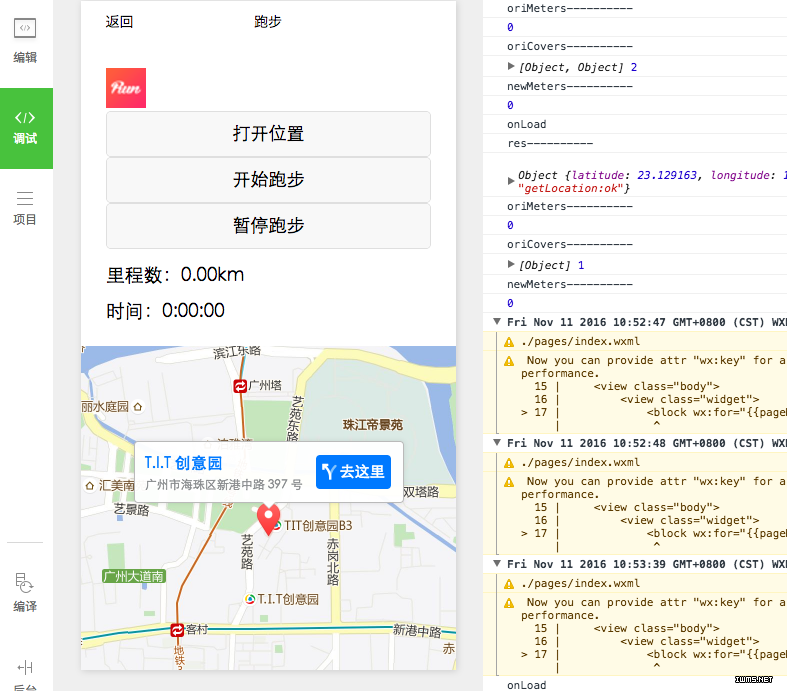Viewport: 787px width, 691px height.
Task: Open the 编辑 editor sidebar tab
Action: pos(25,41)
